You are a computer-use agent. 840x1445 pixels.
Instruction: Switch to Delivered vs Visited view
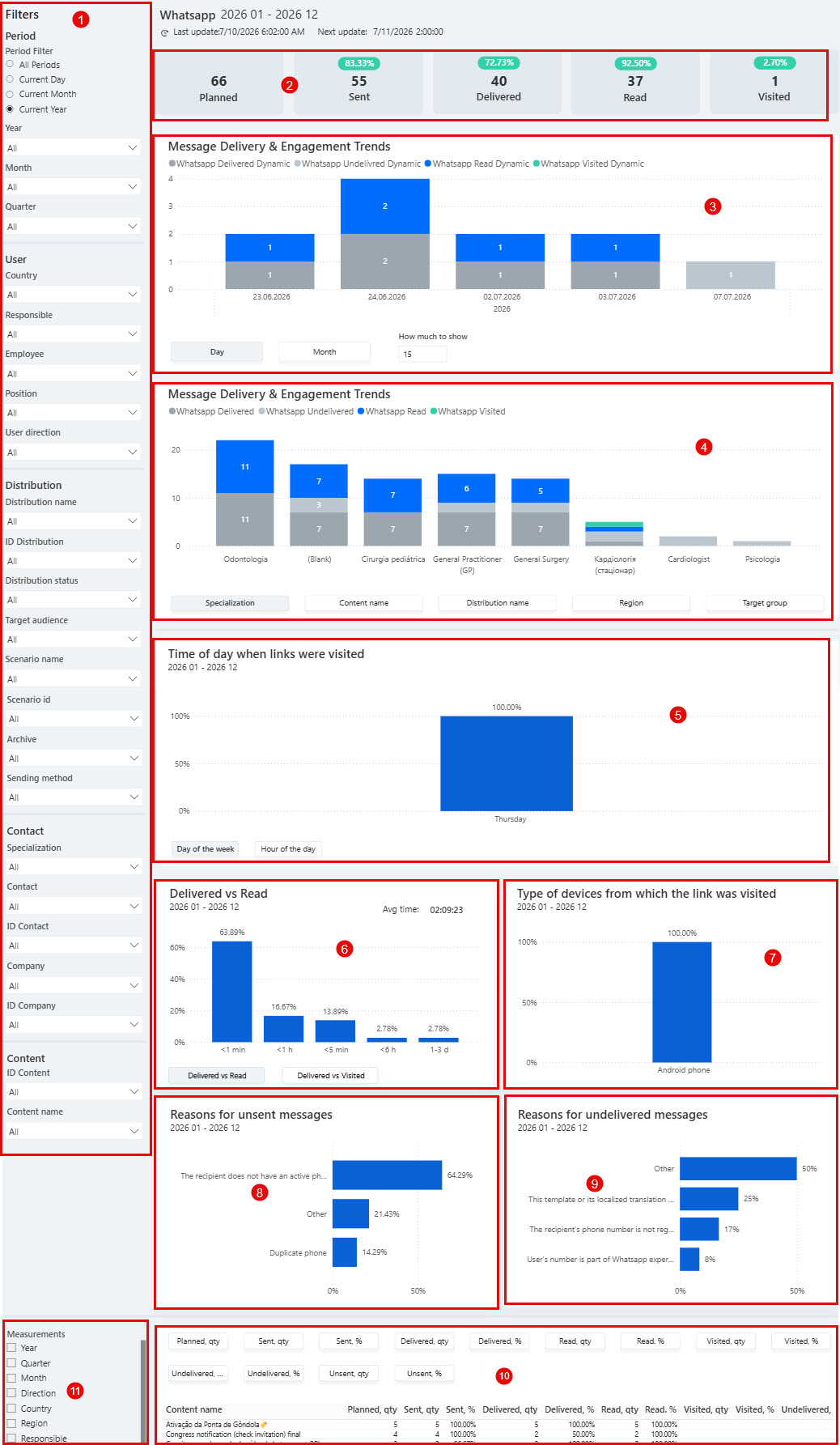click(x=330, y=1076)
